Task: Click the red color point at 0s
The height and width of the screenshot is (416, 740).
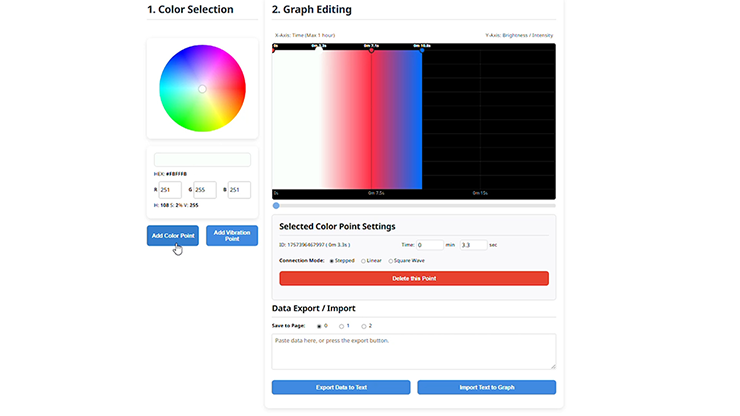Action: tap(275, 48)
